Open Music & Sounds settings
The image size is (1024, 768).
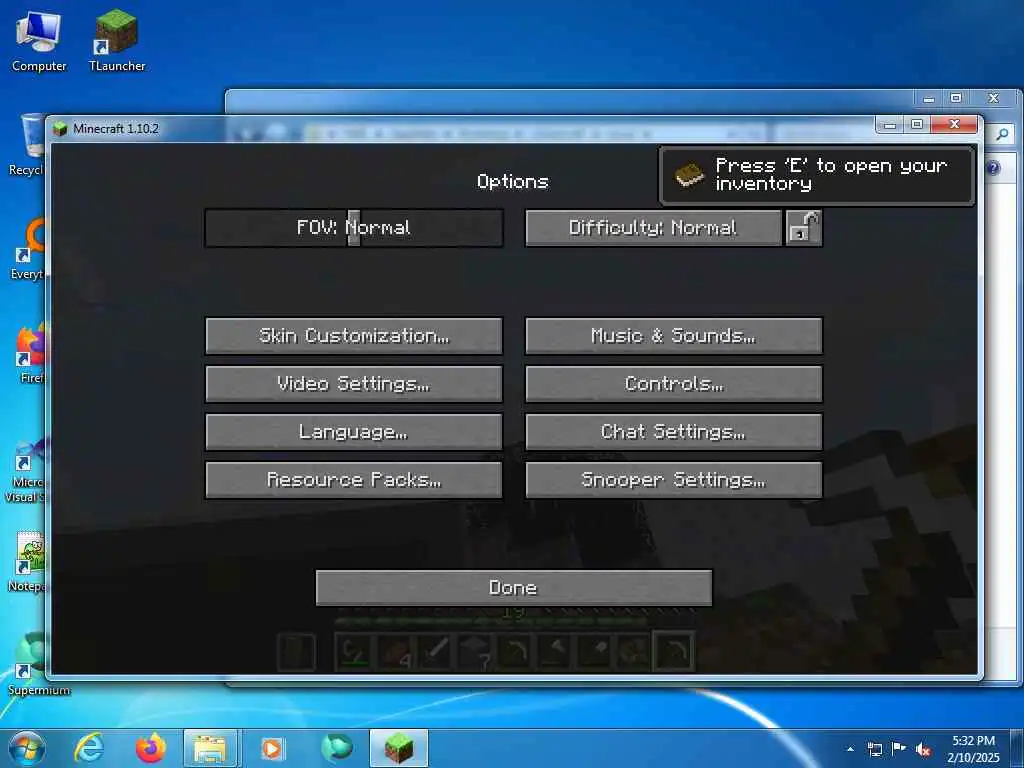pyautogui.click(x=673, y=336)
